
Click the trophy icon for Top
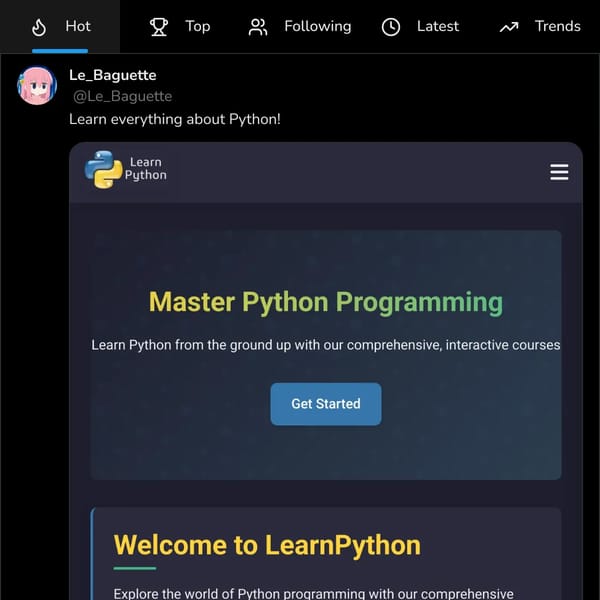159,27
